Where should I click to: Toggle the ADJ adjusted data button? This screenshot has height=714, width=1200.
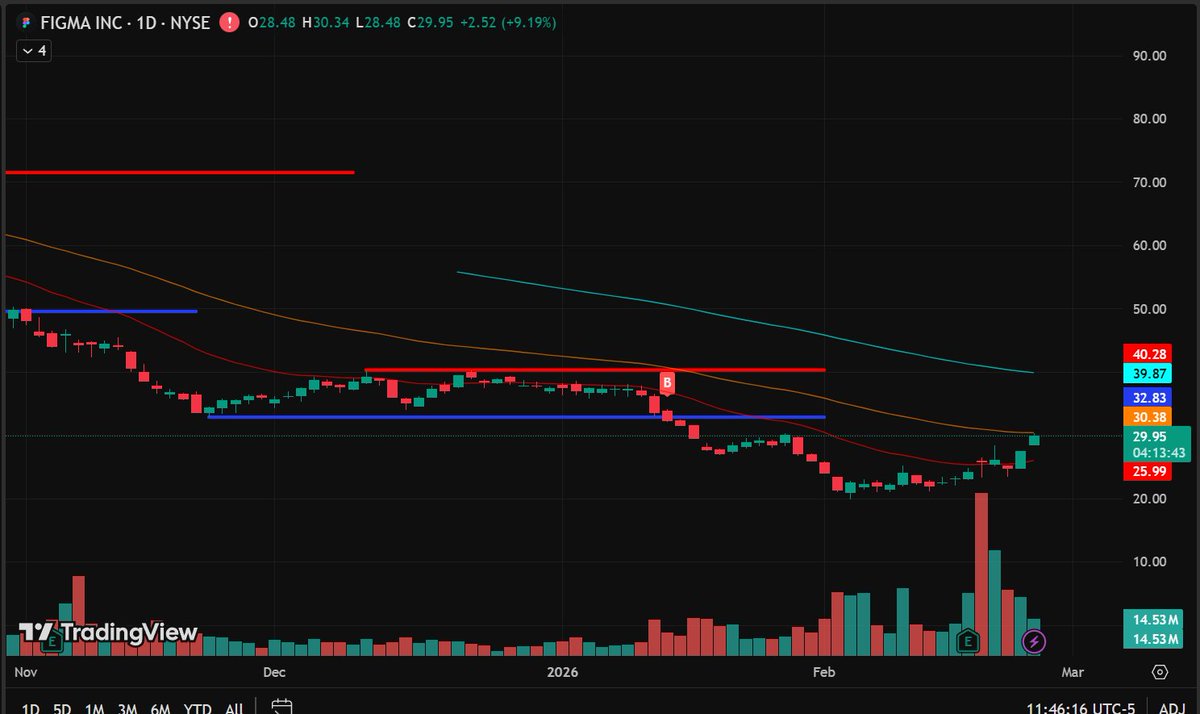coord(1173,708)
